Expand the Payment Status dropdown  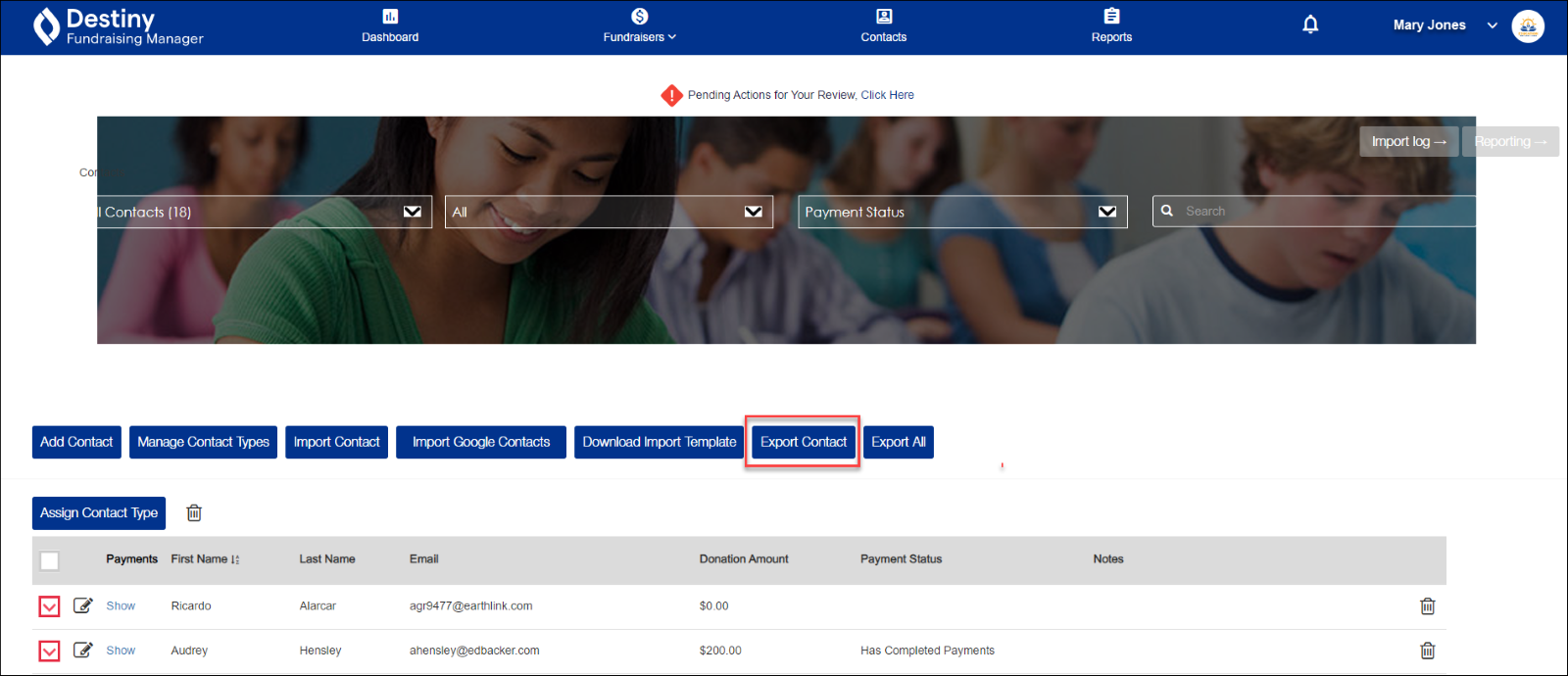click(961, 212)
